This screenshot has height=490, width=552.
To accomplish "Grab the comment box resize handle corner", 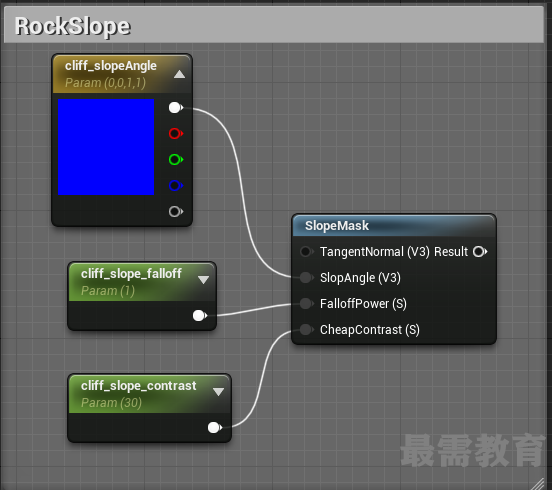I will coord(537,484).
